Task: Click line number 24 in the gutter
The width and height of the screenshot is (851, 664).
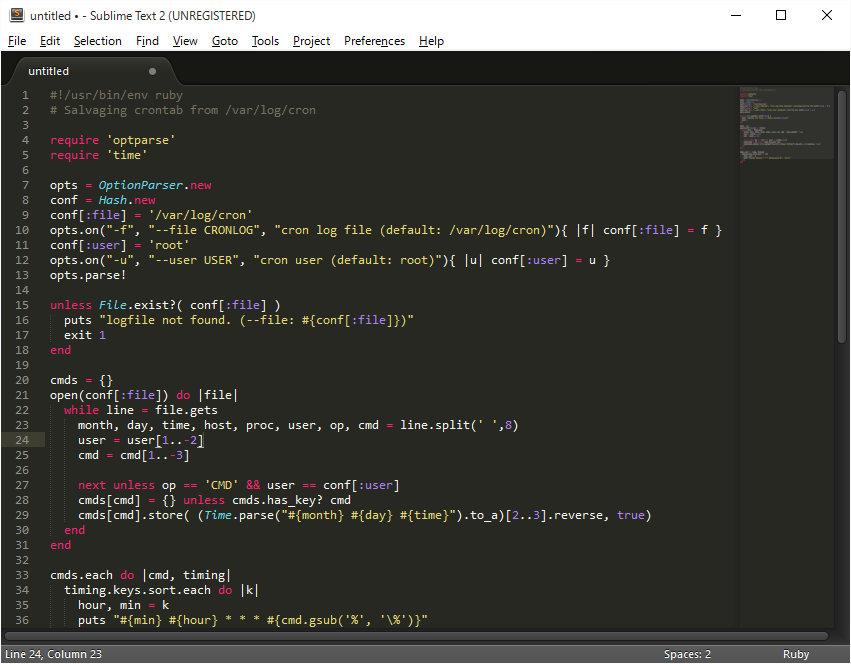Action: point(25,440)
